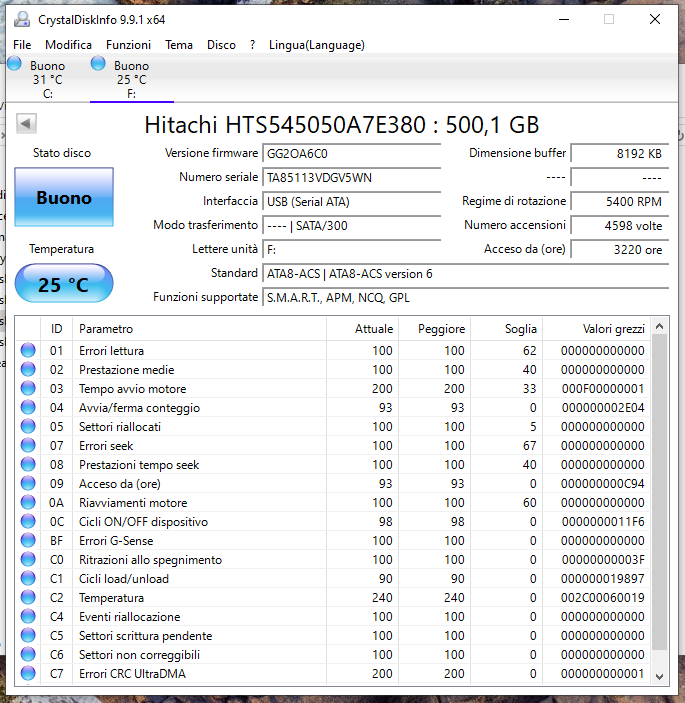
Task: Open the Lingua(Language) menu
Action: (316, 45)
